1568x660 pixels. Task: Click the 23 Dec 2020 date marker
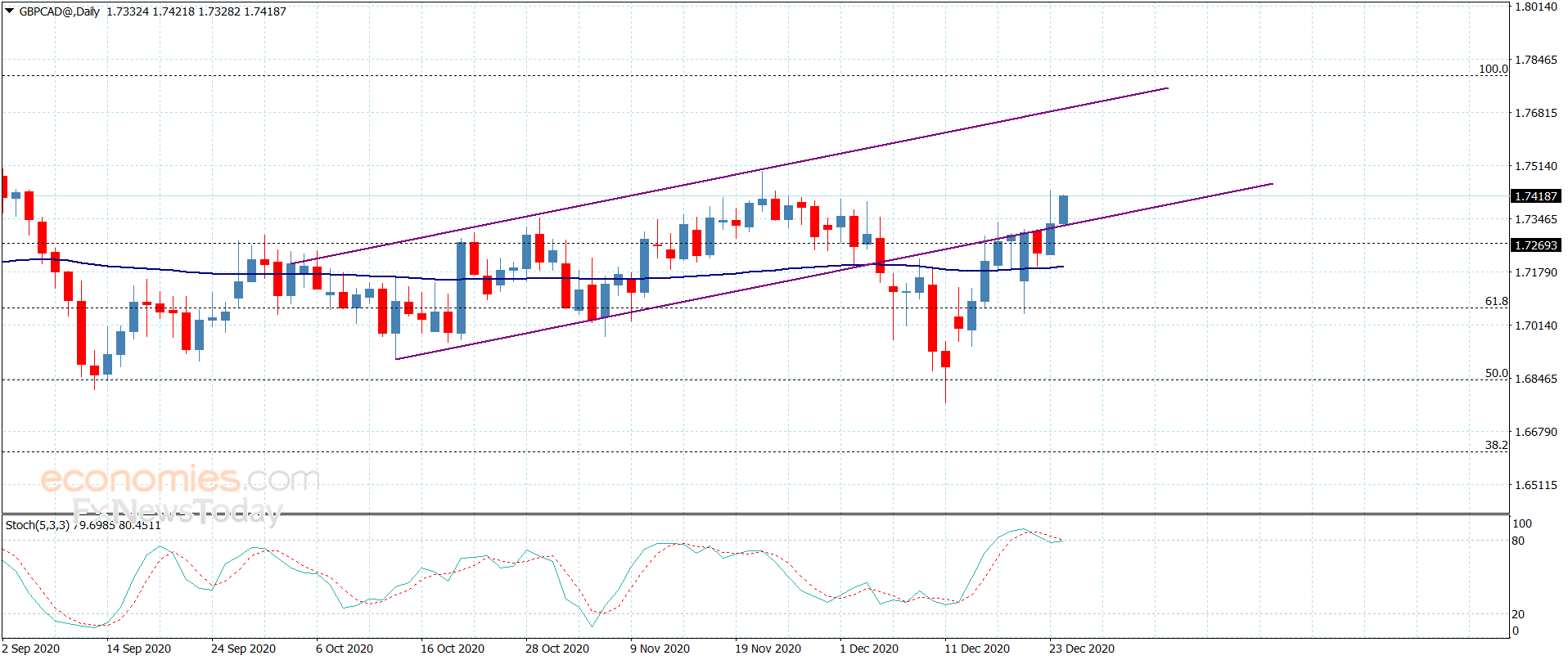[x=1081, y=649]
